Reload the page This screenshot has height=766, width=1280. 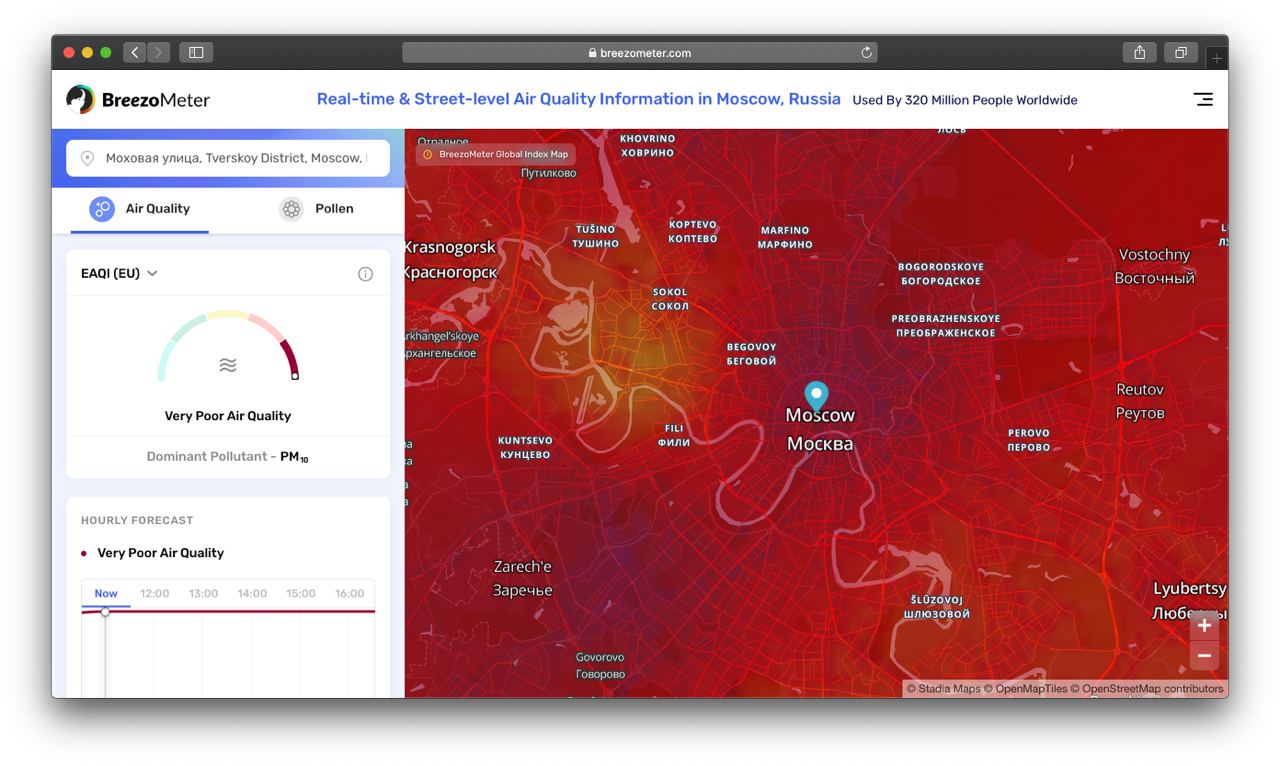point(866,52)
